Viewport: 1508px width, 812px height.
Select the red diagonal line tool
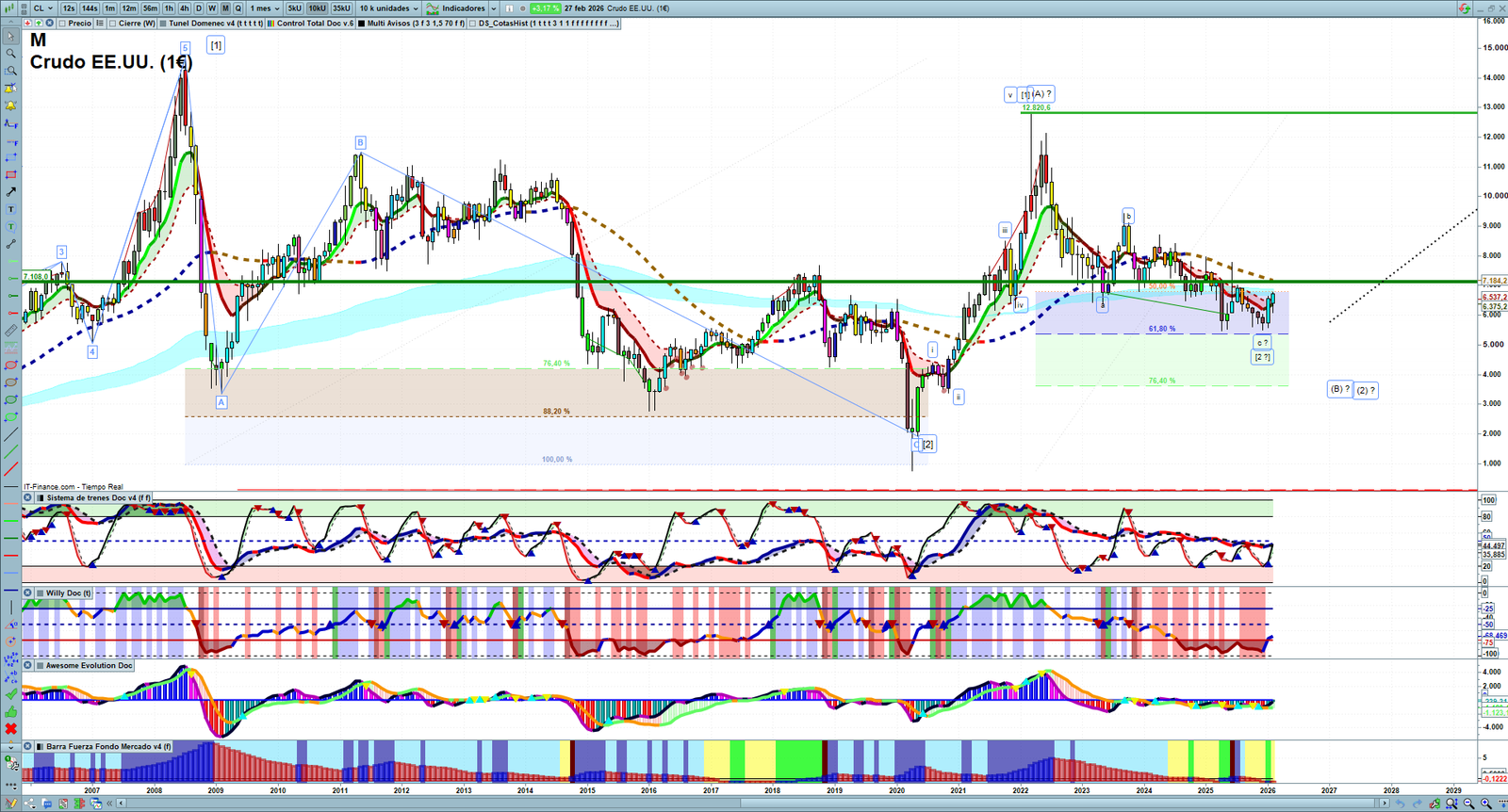coord(10,468)
